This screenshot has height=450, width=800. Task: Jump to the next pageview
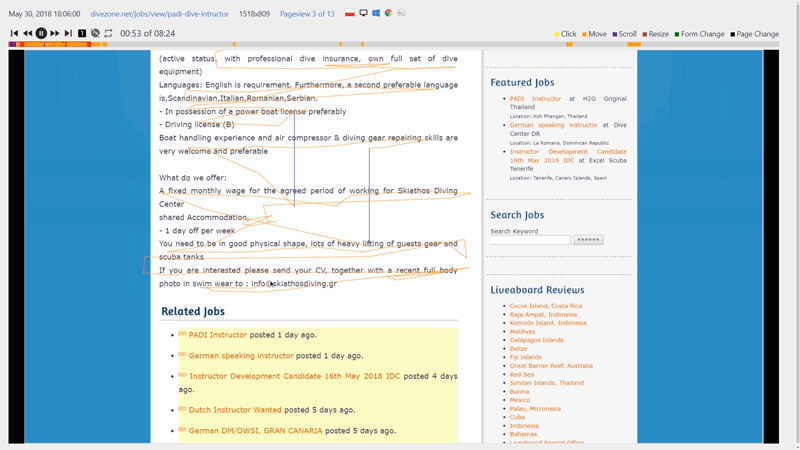pyautogui.click(x=68, y=33)
